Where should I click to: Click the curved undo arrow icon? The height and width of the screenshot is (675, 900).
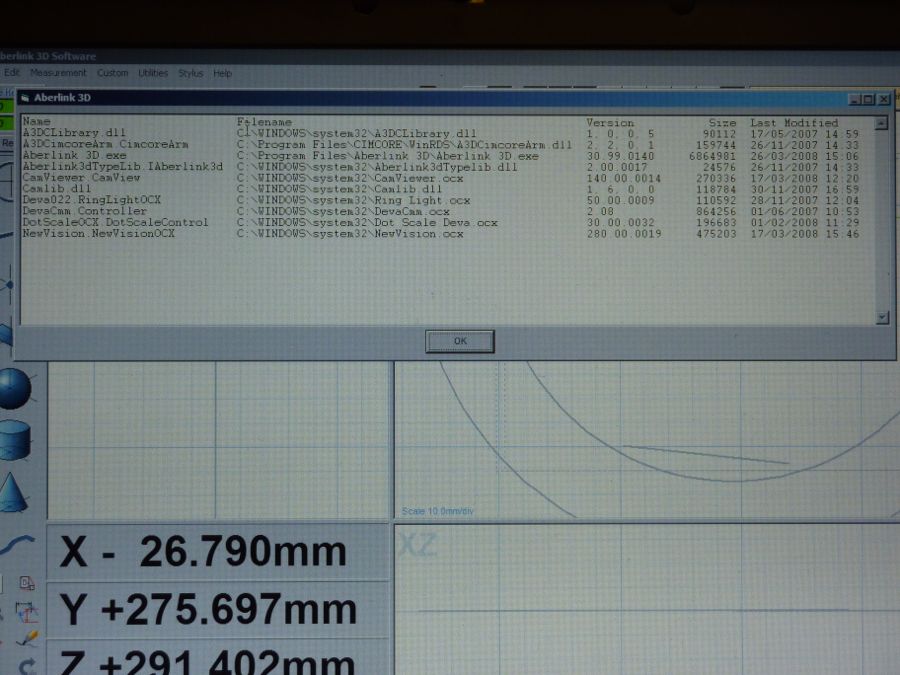tap(28, 665)
